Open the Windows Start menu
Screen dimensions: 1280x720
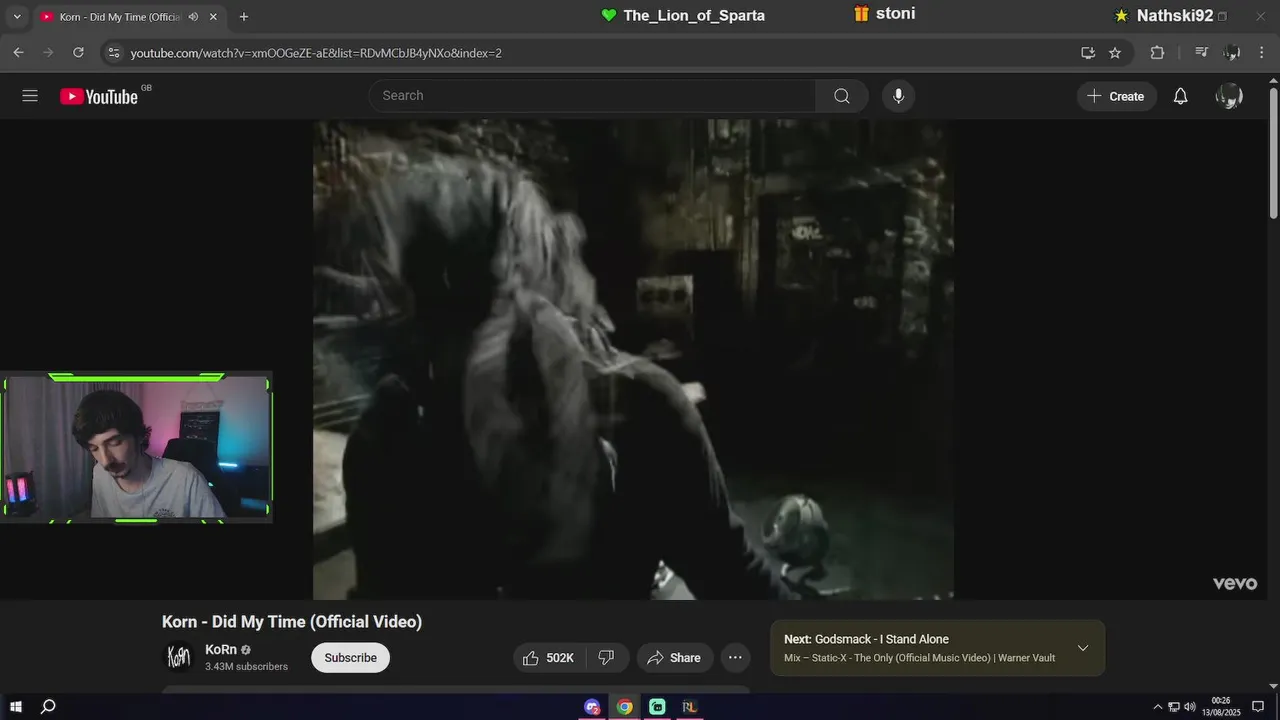(x=16, y=707)
